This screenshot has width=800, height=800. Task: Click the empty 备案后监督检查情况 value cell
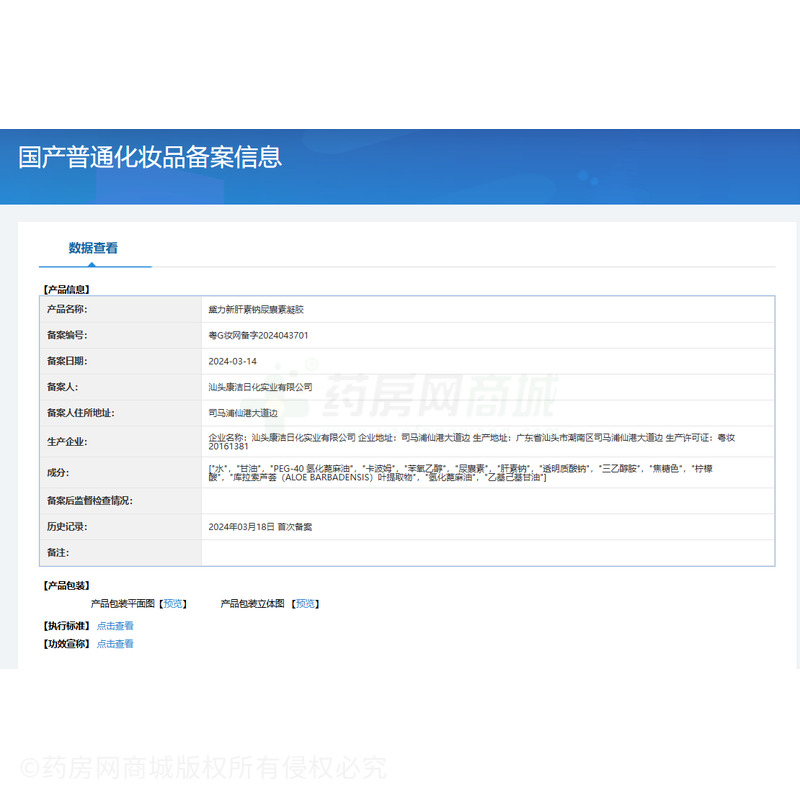[x=487, y=501]
